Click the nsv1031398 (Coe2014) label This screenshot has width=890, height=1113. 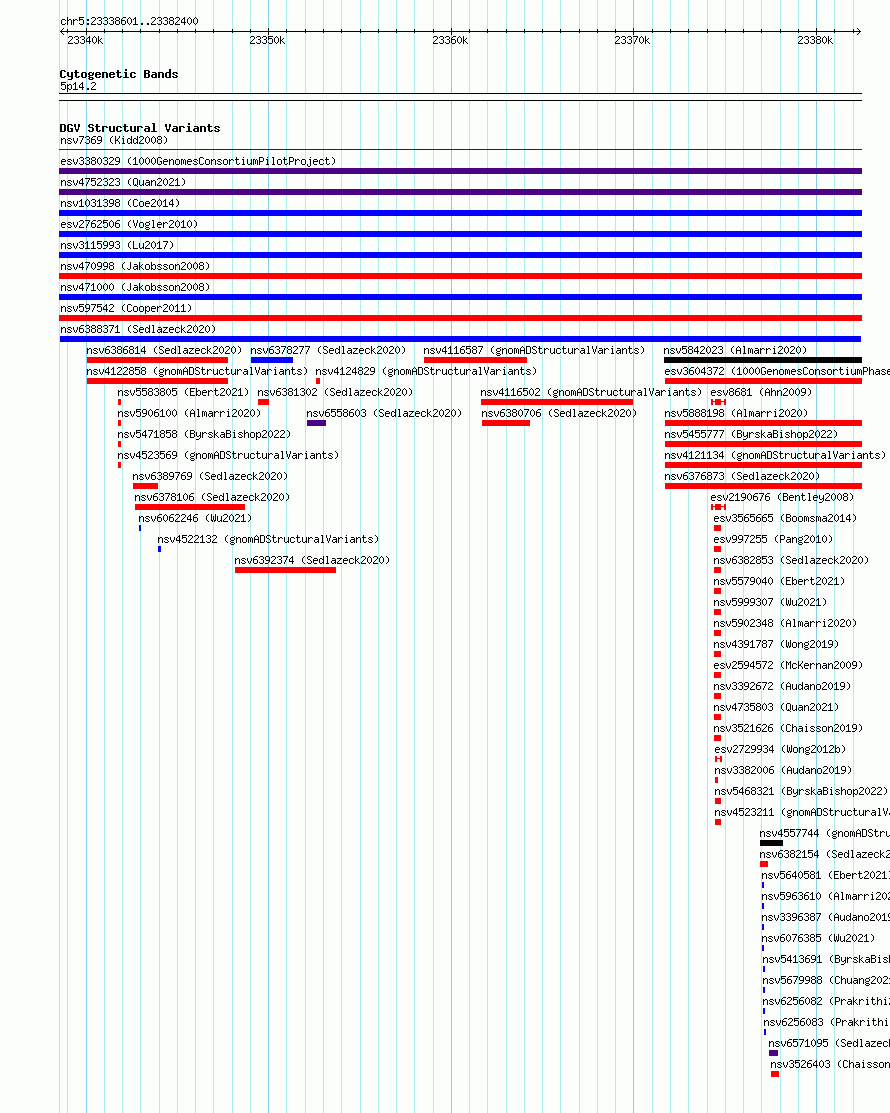point(119,203)
